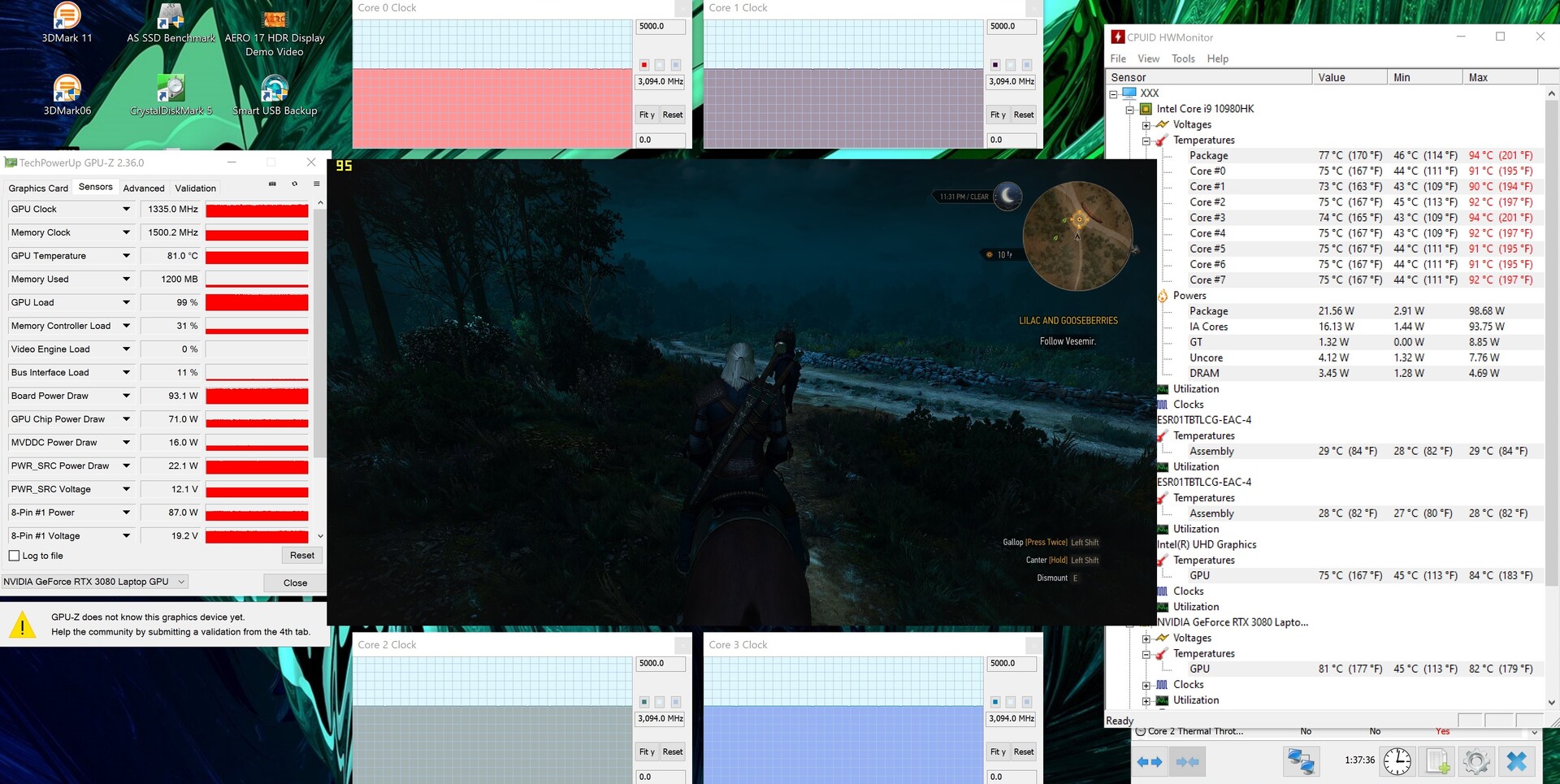Open the GPU-Z hamburger menu
The image size is (1560, 784).
[x=316, y=184]
